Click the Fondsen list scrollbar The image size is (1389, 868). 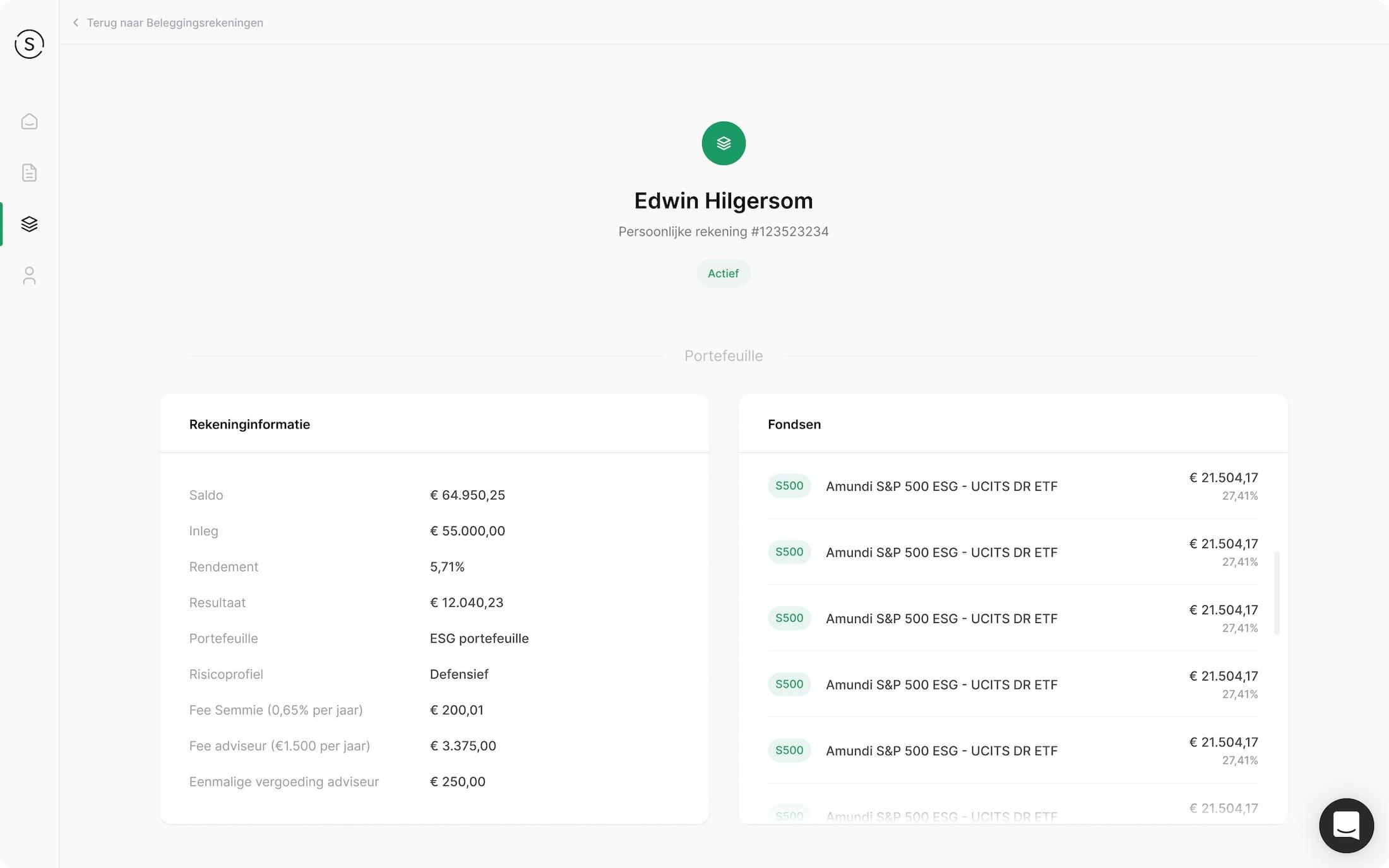point(1277,593)
